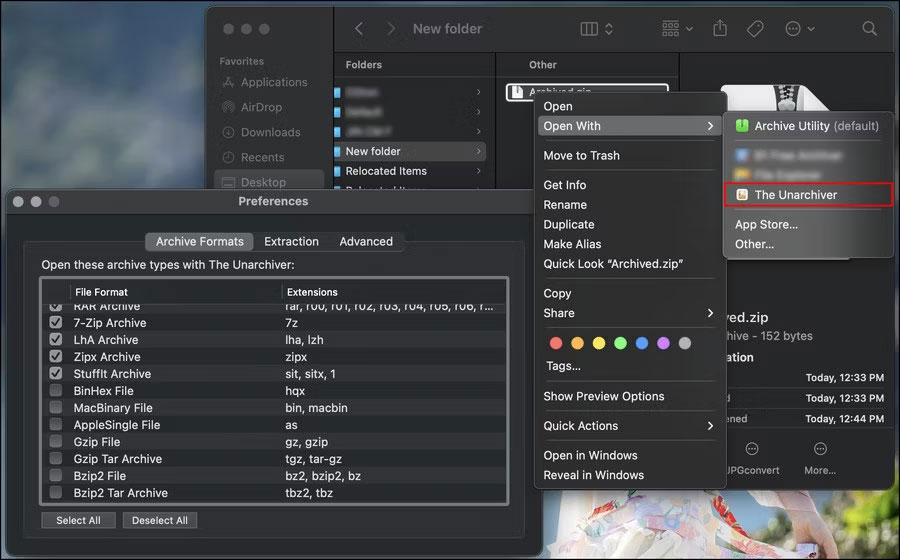The image size is (900, 560).
Task: Click the JPGconvert quick action icon
Action: tap(752, 449)
